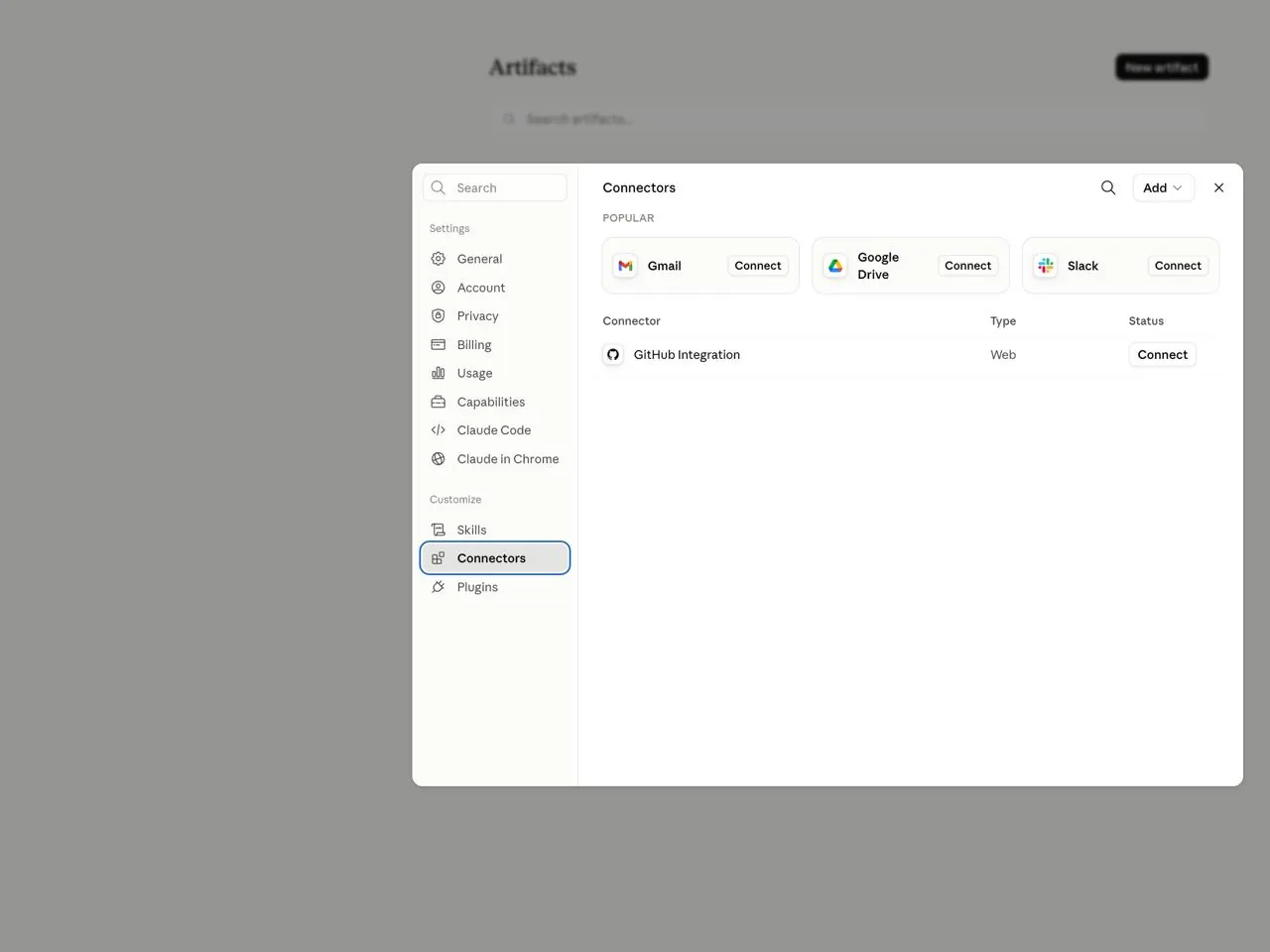Select the Billing section
This screenshot has height=952, width=1270.
pyautogui.click(x=495, y=344)
